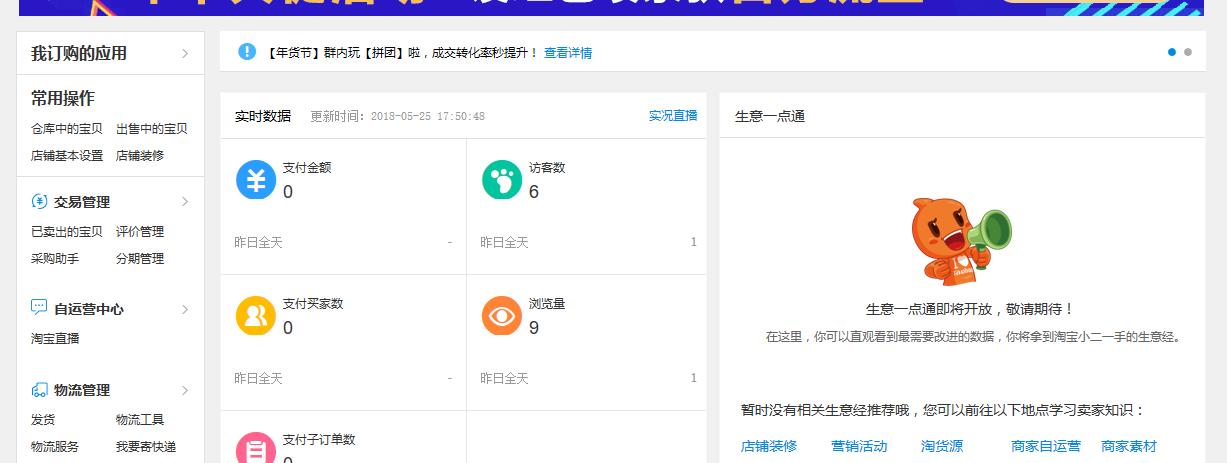Screen dimensions: 1227x463
Task: Click the 支付子订单数 pink icon
Action: pyautogui.click(x=256, y=447)
